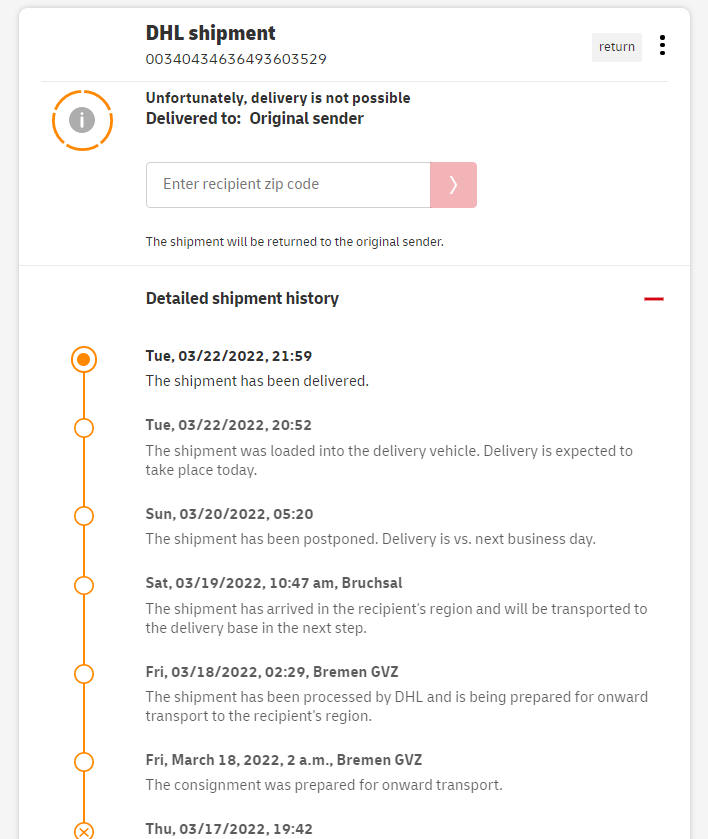The width and height of the screenshot is (708, 839).
Task: Click the crossed-out timeline marker for 03/17
Action: coord(84,831)
